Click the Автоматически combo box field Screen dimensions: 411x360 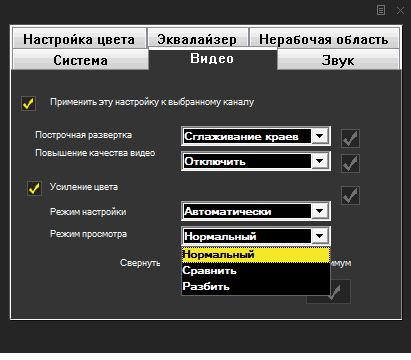256,211
